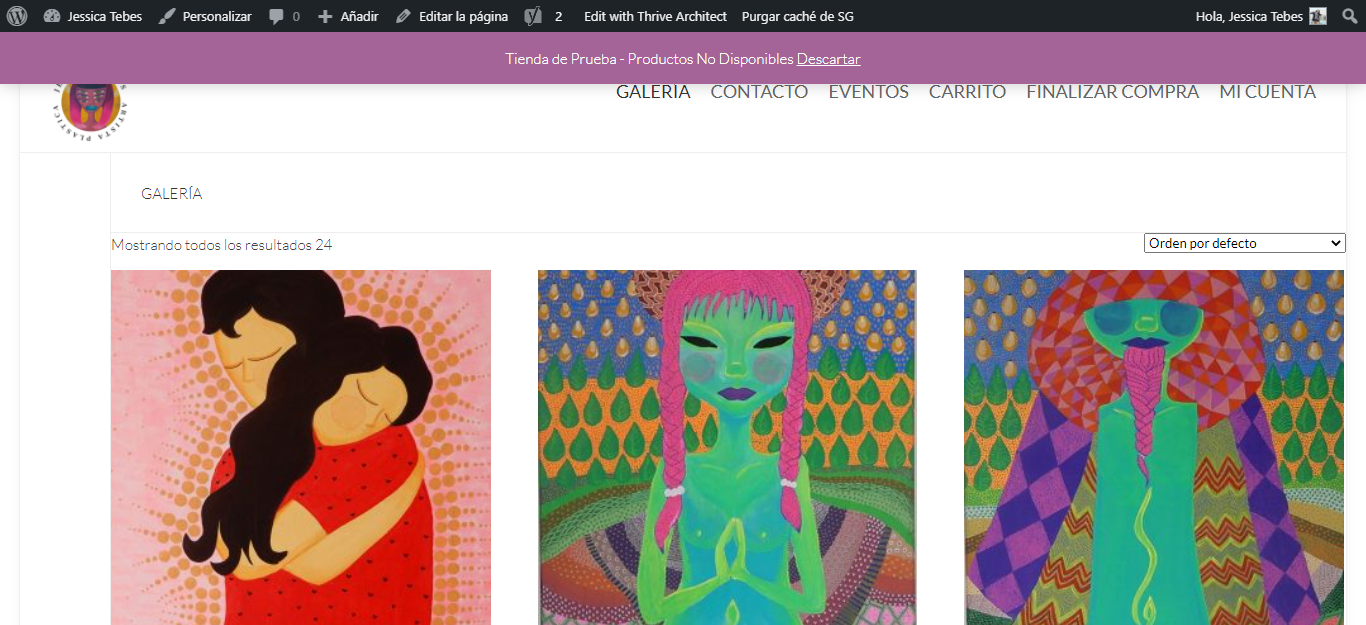Open the Yoast SEO icon menu

(533, 16)
